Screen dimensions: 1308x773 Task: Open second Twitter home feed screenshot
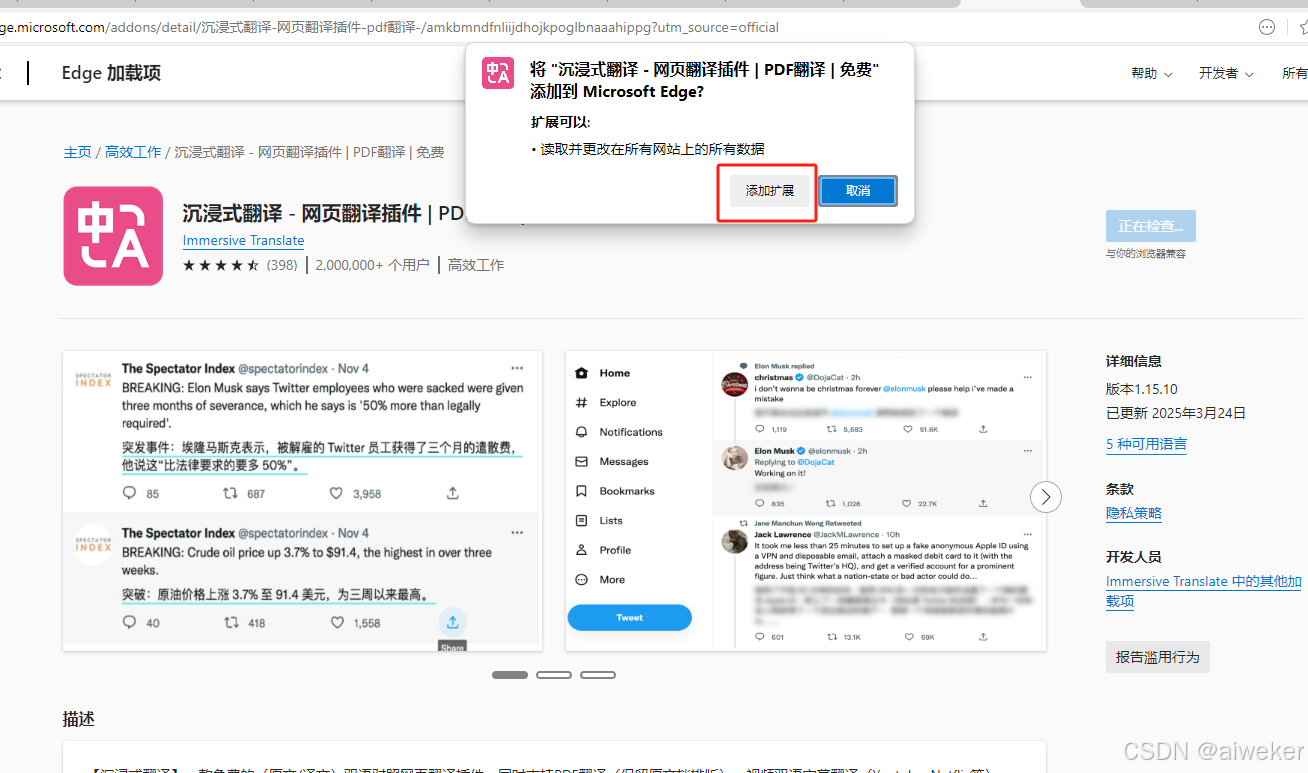point(806,500)
